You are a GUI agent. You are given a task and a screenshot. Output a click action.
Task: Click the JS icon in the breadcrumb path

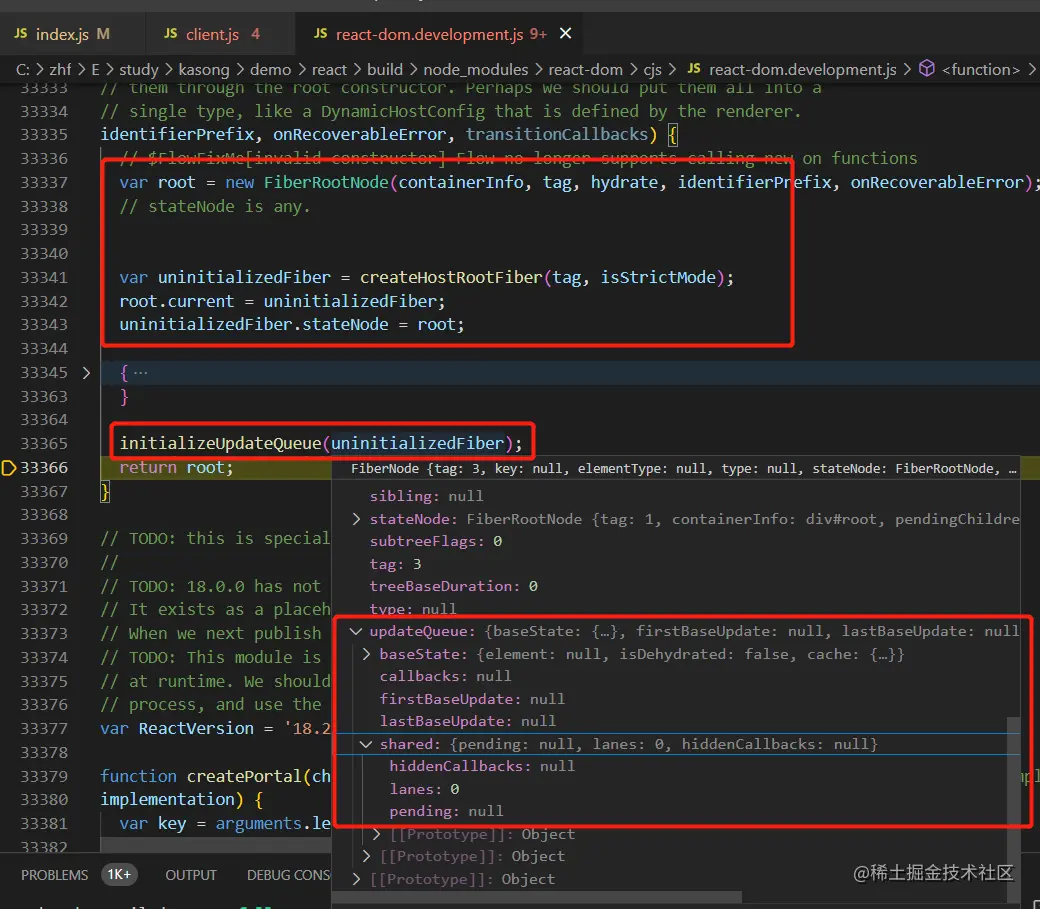click(694, 68)
